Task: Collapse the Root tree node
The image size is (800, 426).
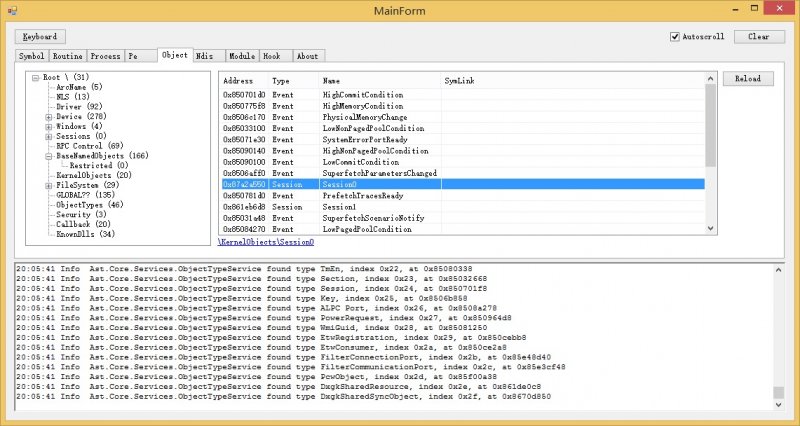Action: 35,78
